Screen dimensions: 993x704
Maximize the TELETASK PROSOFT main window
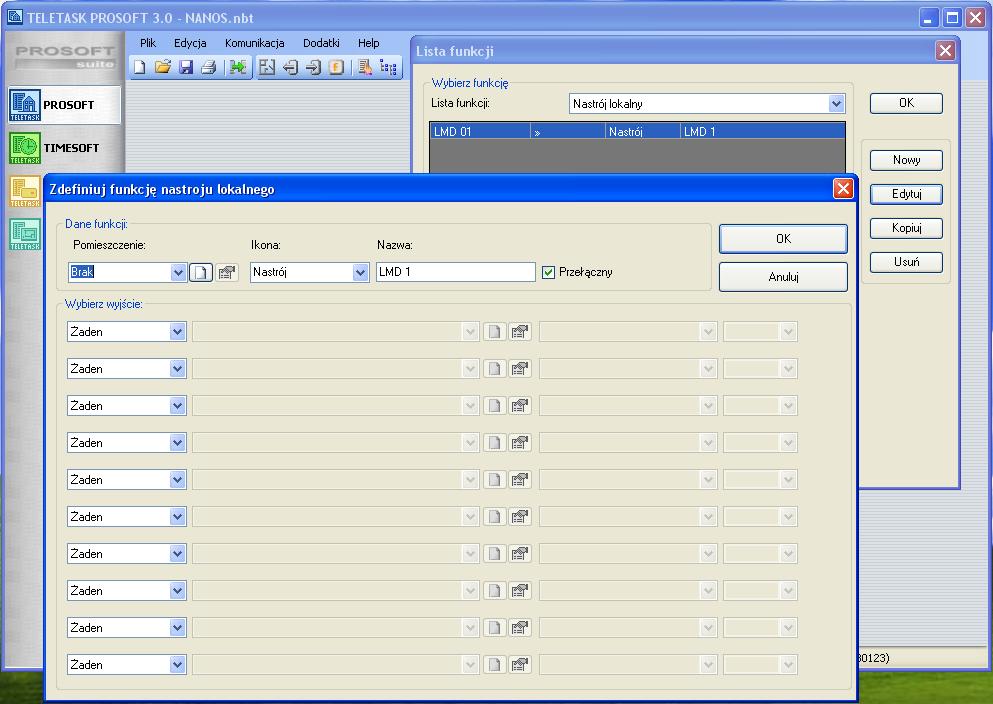pyautogui.click(x=952, y=18)
